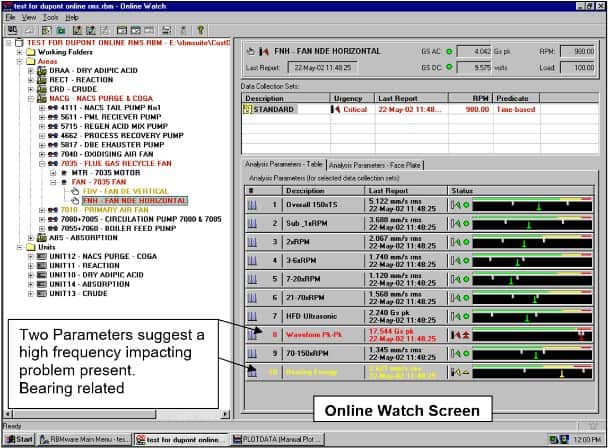Click the red flag icon beside FNH header
This screenshot has height=448, width=610.
pyautogui.click(x=264, y=51)
